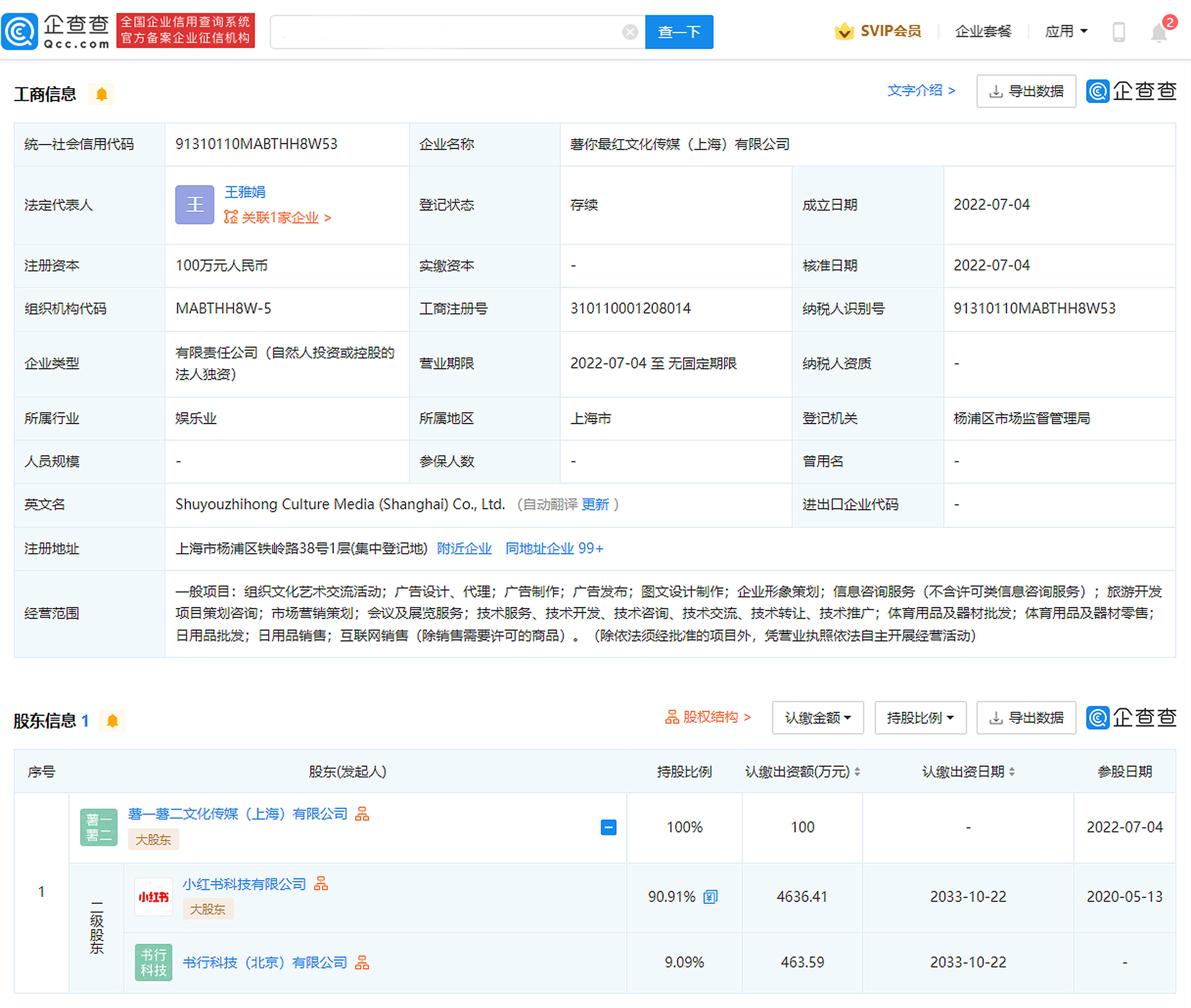The height and width of the screenshot is (1008, 1191).
Task: Click 导出数据 in 股东信息 section
Action: [x=1026, y=718]
